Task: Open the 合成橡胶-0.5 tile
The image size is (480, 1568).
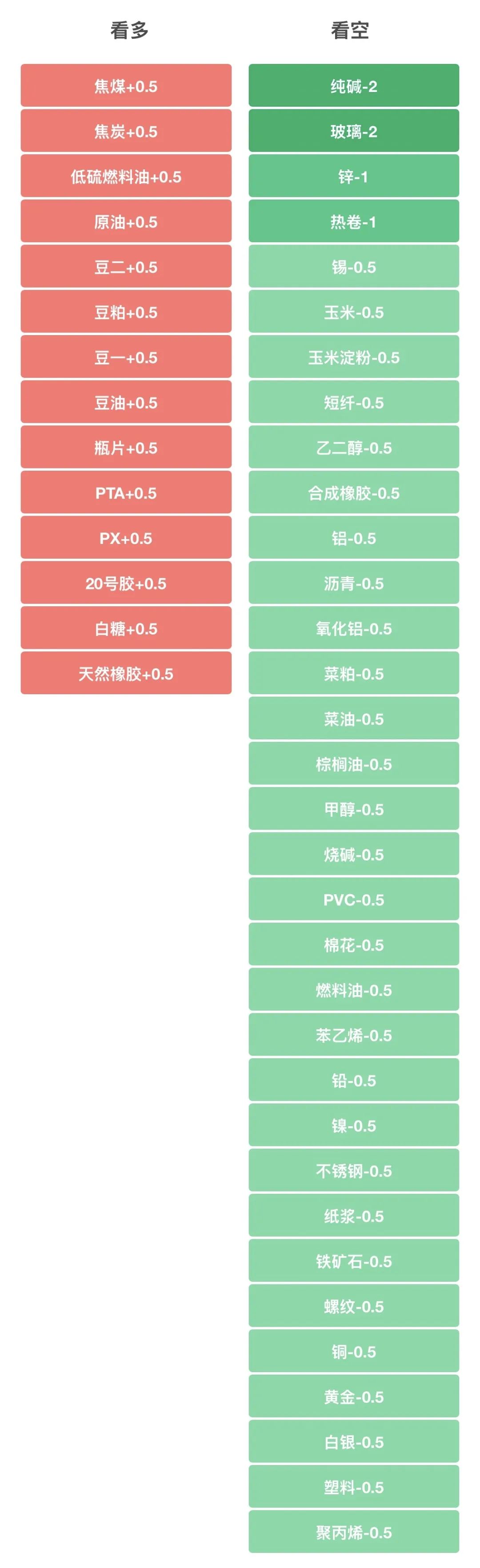Action: (x=353, y=492)
